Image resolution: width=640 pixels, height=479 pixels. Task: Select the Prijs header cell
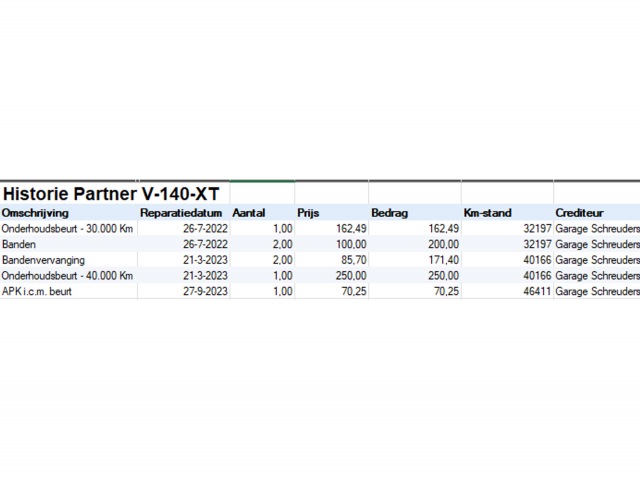click(330, 213)
